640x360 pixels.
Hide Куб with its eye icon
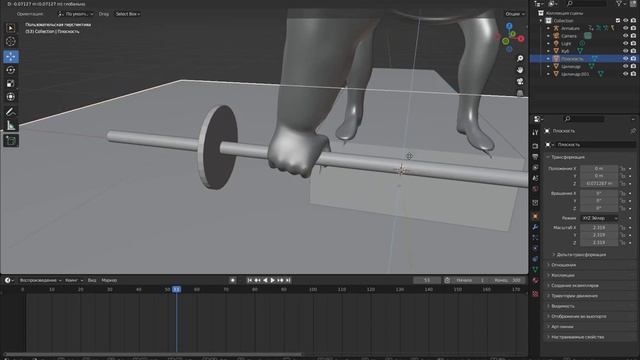click(x=625, y=51)
